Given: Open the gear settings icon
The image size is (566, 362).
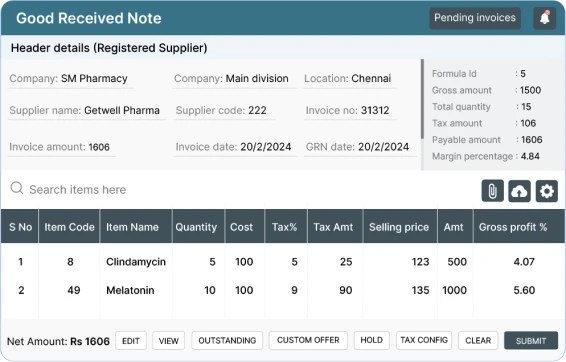Looking at the screenshot, I should (547, 191).
